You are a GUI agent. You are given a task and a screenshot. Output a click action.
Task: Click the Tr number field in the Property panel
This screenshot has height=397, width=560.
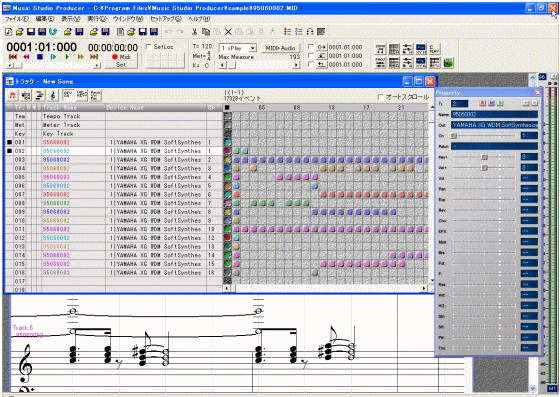[460, 104]
